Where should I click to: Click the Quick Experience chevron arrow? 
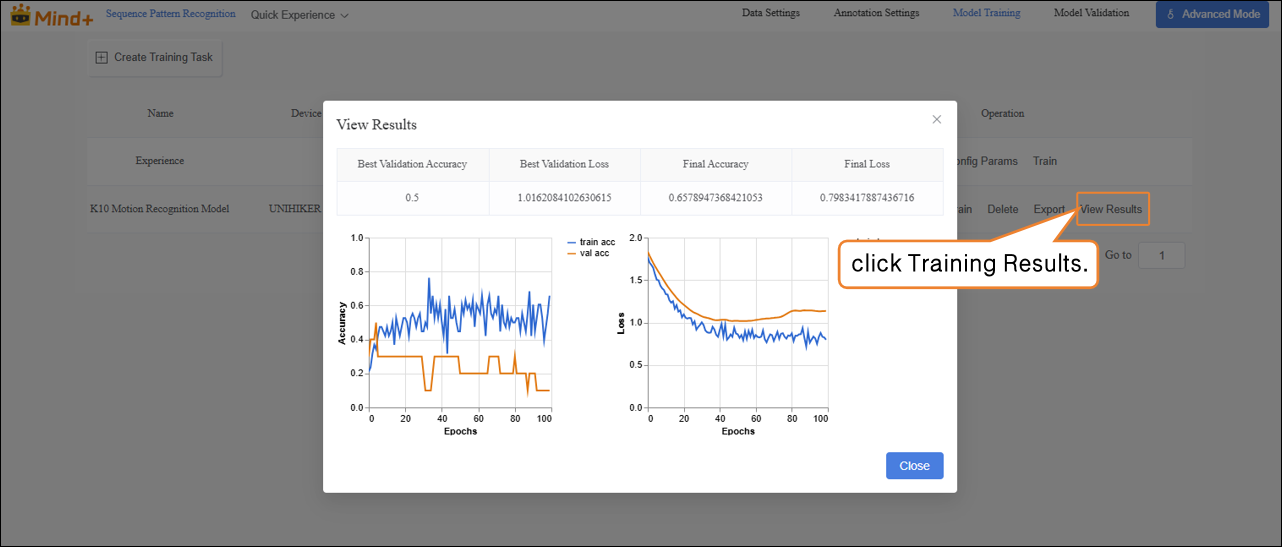pyautogui.click(x=345, y=16)
